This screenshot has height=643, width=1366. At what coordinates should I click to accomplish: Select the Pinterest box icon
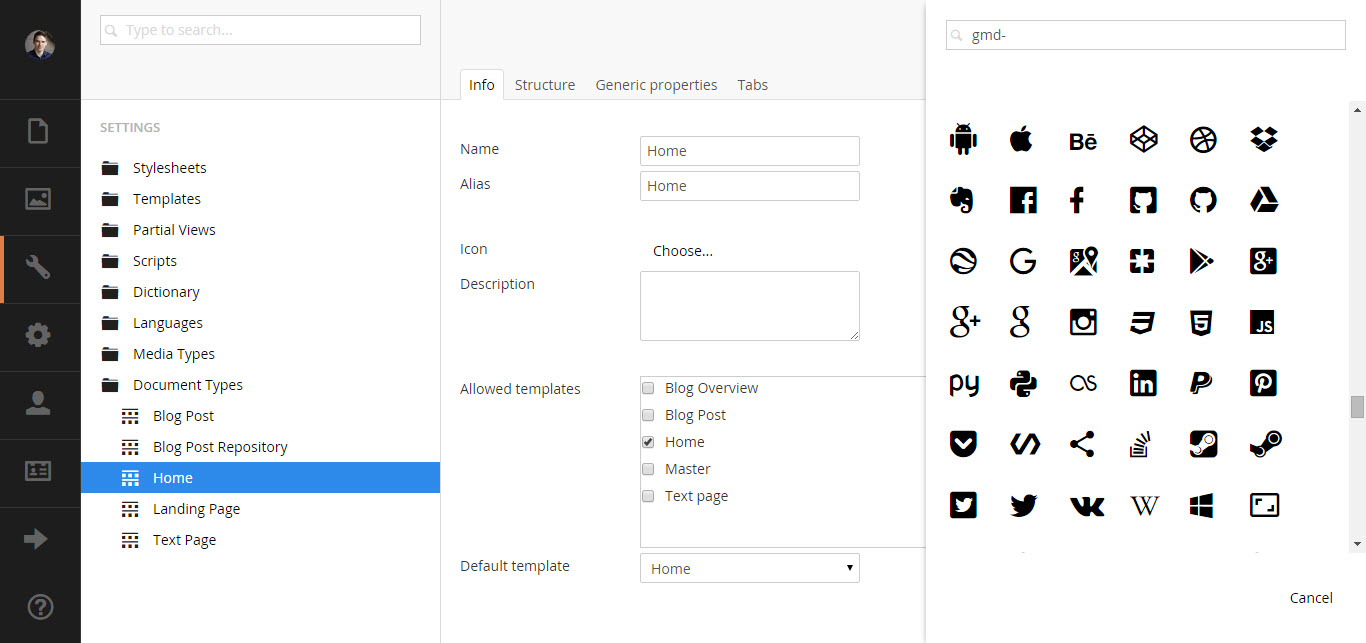click(x=1264, y=383)
